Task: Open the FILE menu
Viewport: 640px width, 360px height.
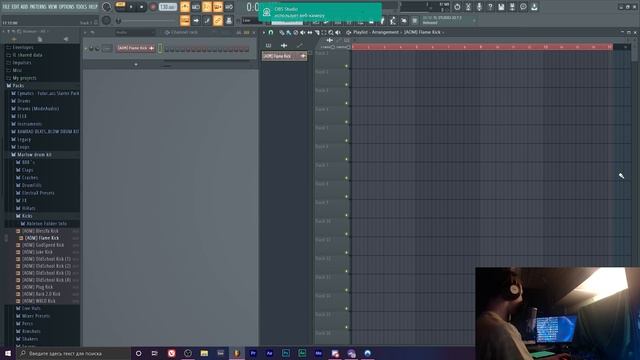Action: tap(6, 7)
